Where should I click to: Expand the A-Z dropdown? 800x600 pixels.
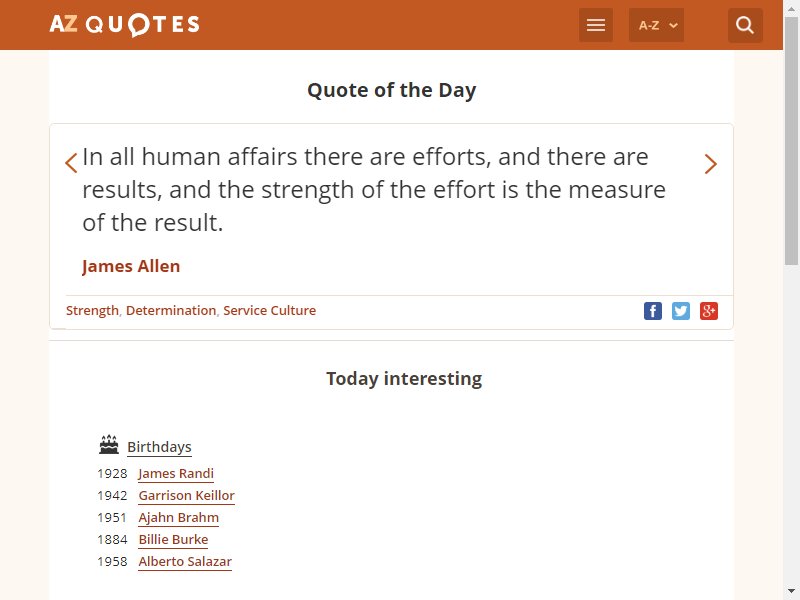(656, 25)
